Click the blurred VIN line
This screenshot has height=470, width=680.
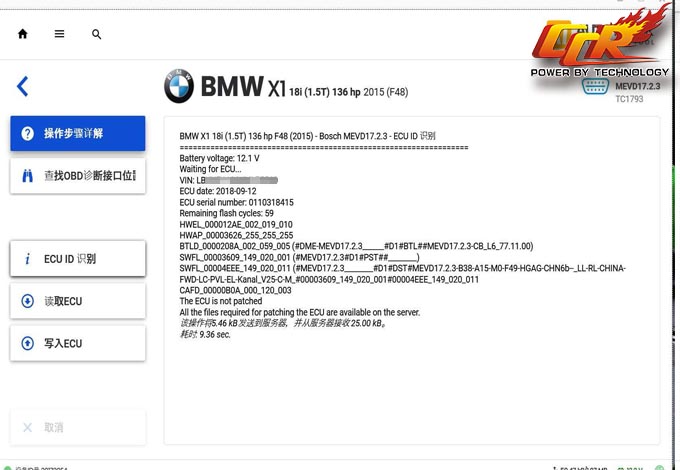[x=229, y=180]
